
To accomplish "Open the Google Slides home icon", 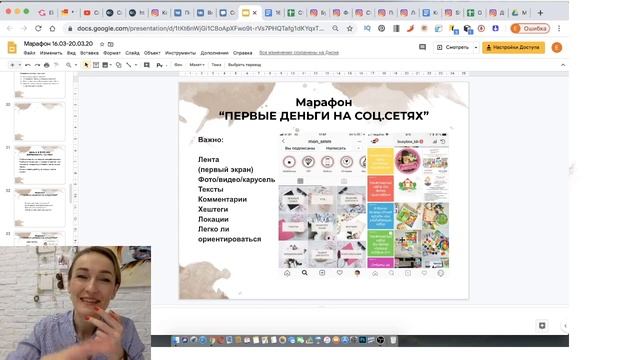I will point(12,48).
